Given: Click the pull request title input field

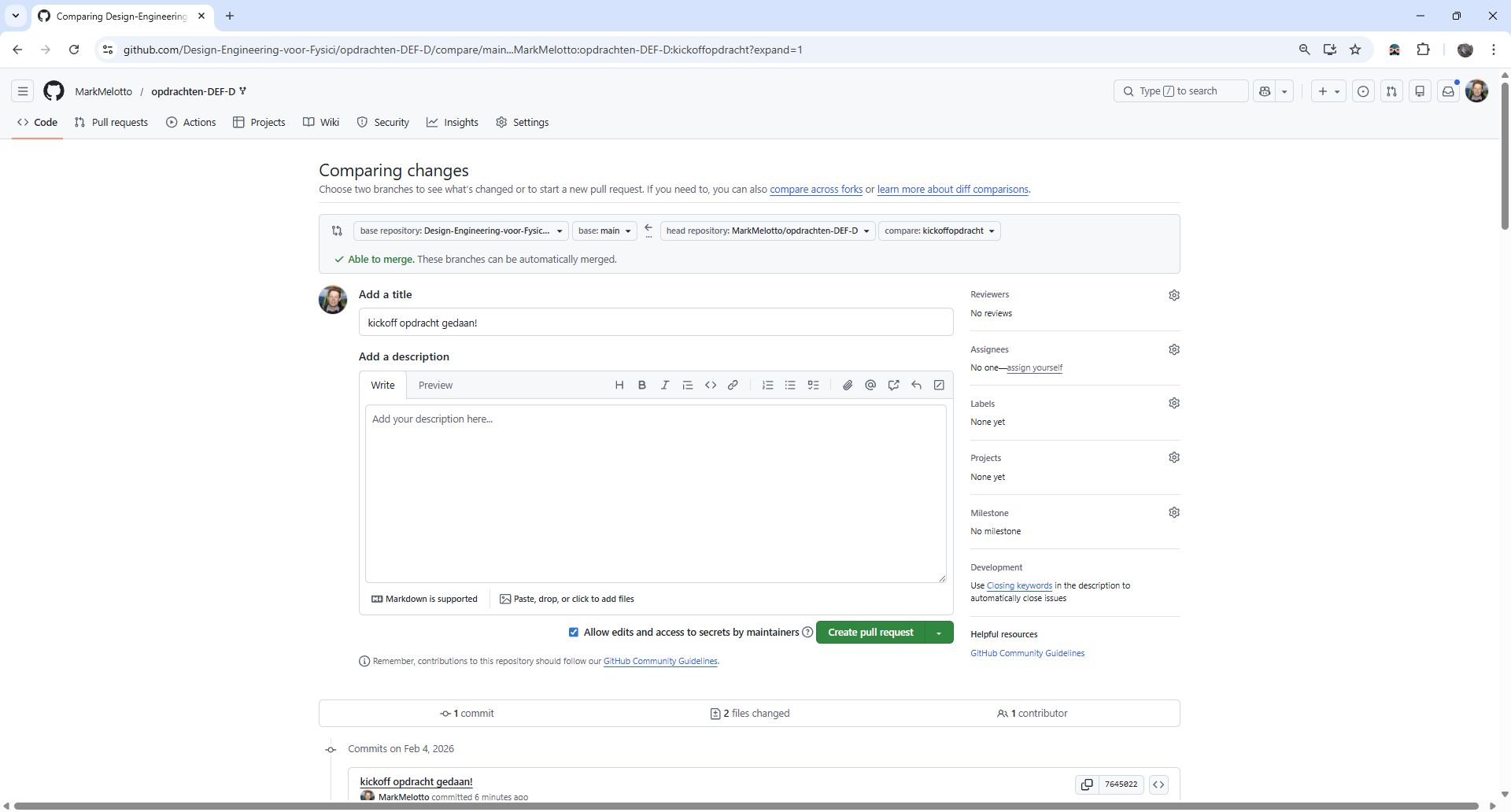Looking at the screenshot, I should click(x=656, y=322).
